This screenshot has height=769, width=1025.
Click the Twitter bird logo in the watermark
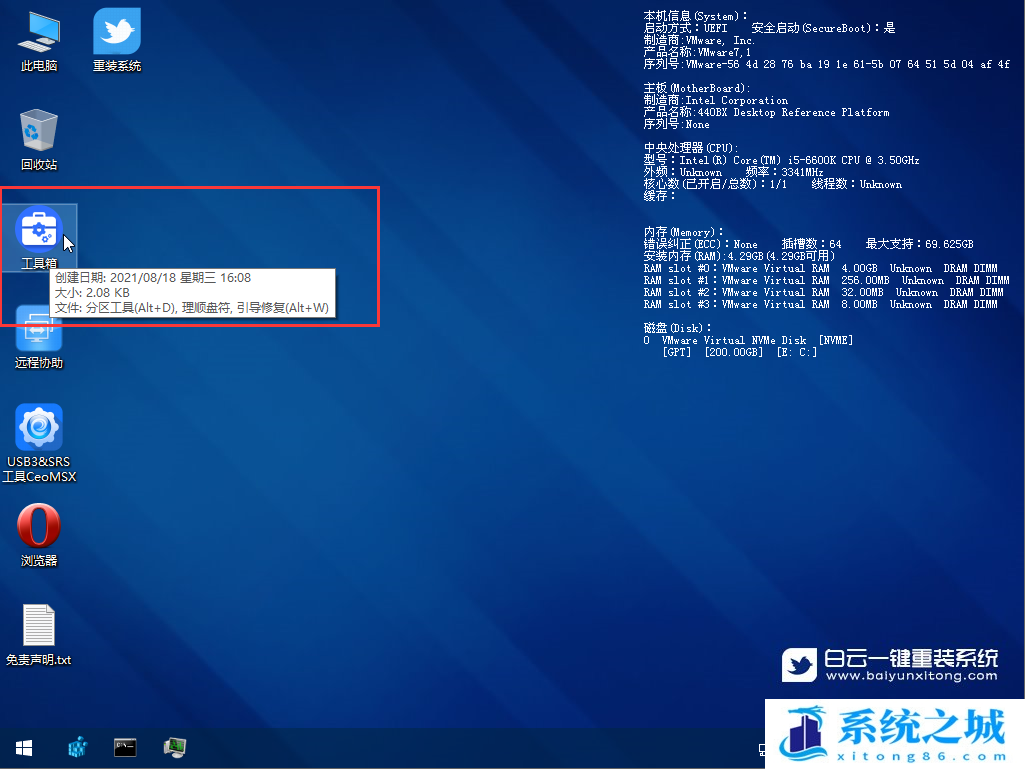point(799,665)
